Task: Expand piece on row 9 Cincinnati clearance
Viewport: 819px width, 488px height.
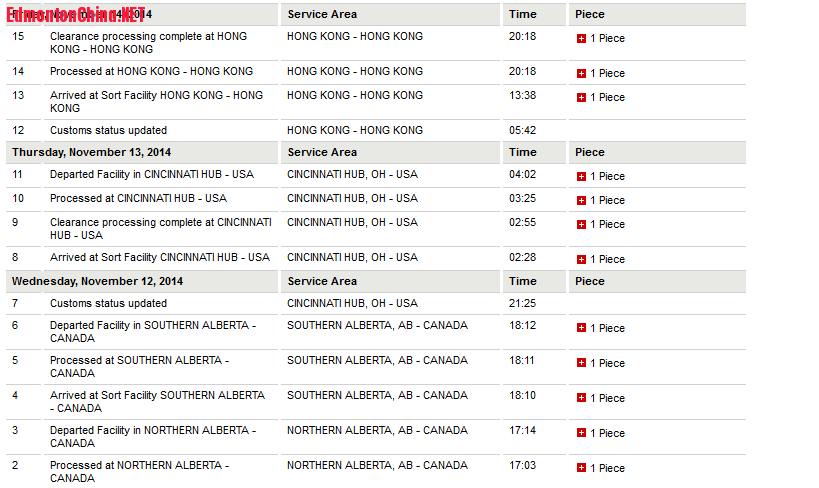Action: 581,224
